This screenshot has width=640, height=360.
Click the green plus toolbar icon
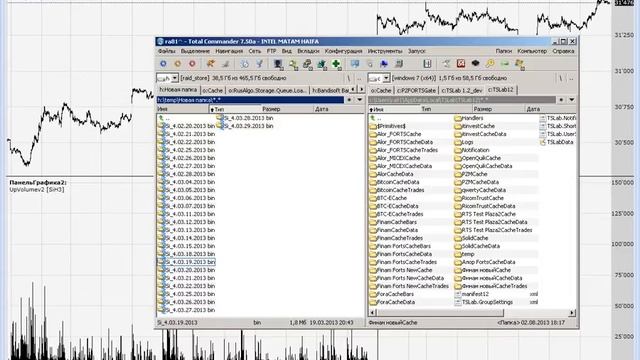click(336, 64)
